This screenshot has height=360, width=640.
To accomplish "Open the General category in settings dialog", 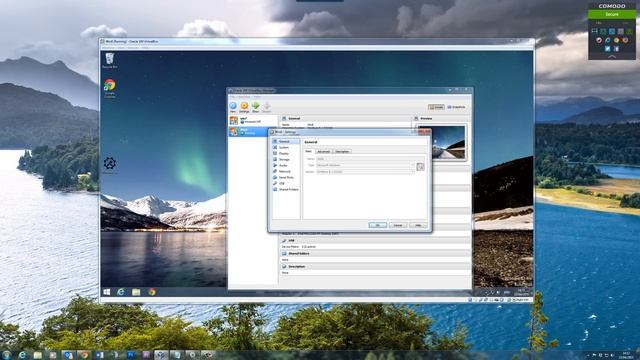I will pyautogui.click(x=286, y=141).
